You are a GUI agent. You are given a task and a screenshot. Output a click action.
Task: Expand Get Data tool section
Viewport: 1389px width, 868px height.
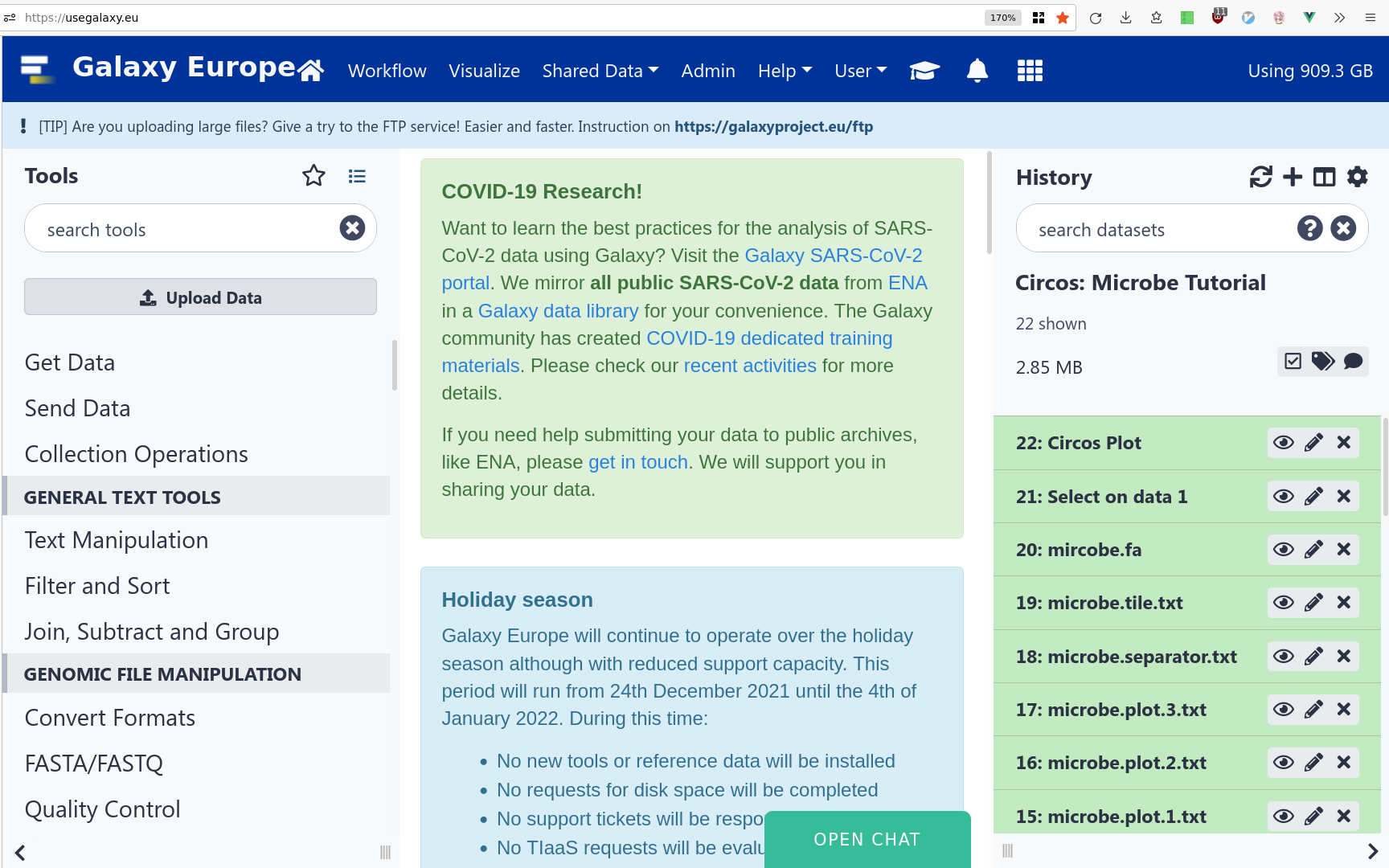coord(70,362)
